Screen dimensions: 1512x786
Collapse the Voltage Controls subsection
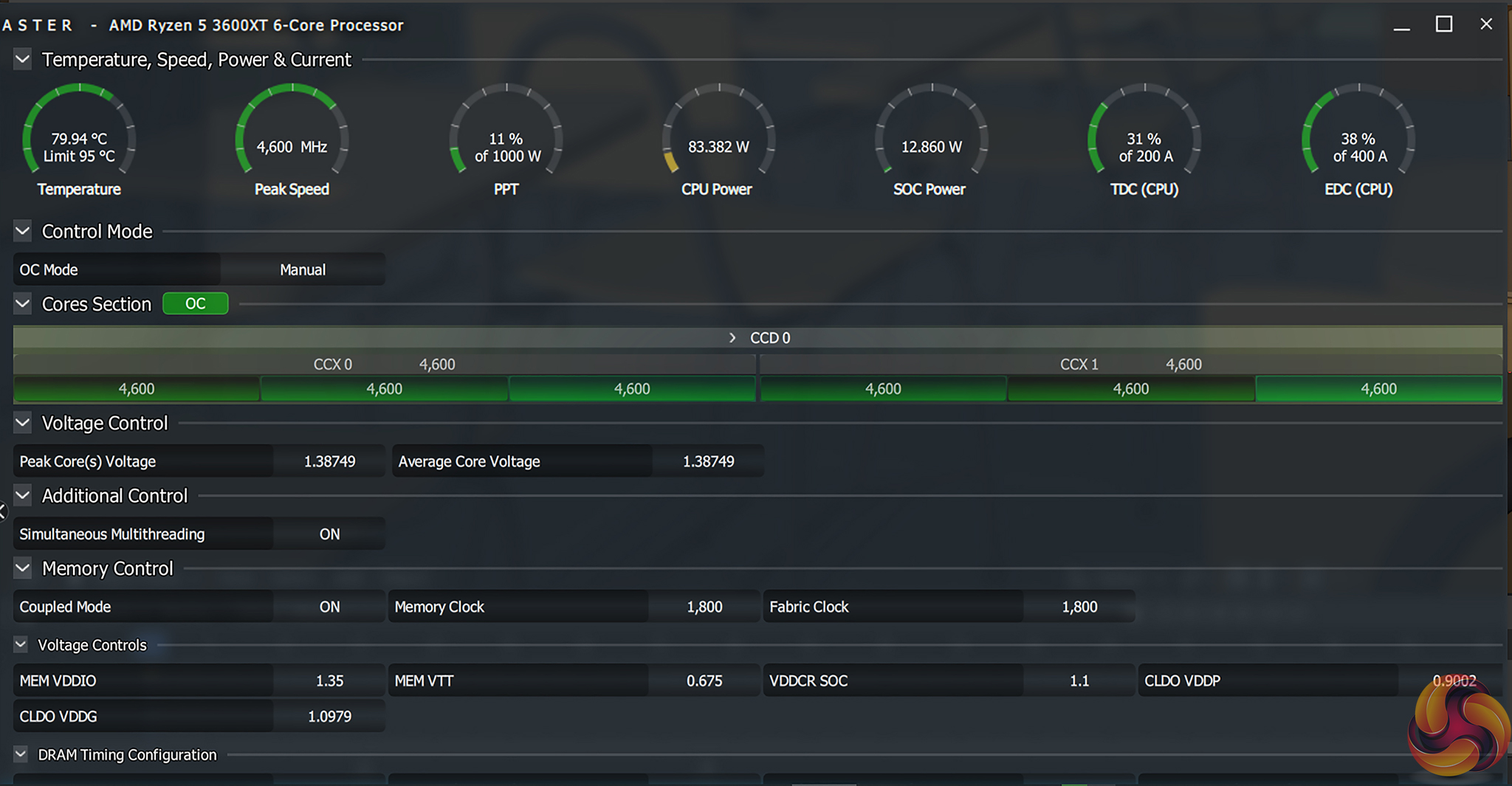tap(21, 644)
